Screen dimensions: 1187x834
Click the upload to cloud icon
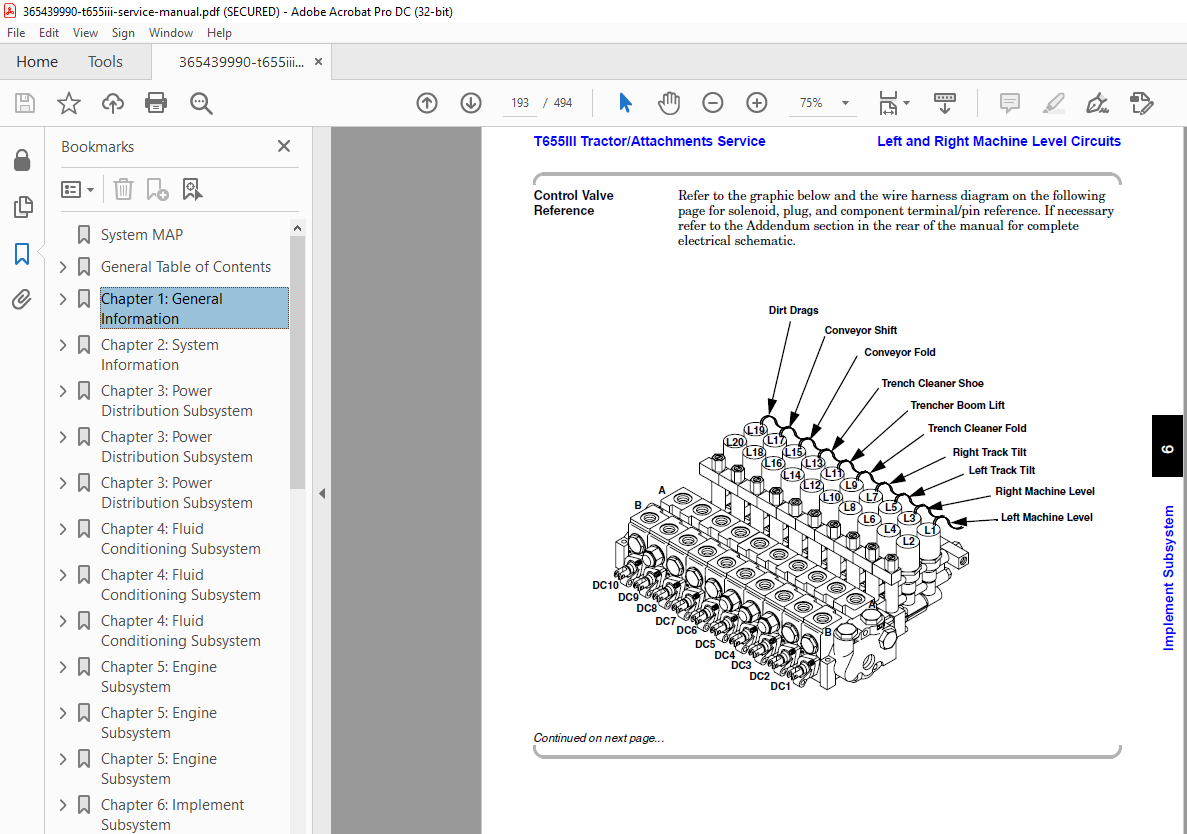click(x=113, y=103)
